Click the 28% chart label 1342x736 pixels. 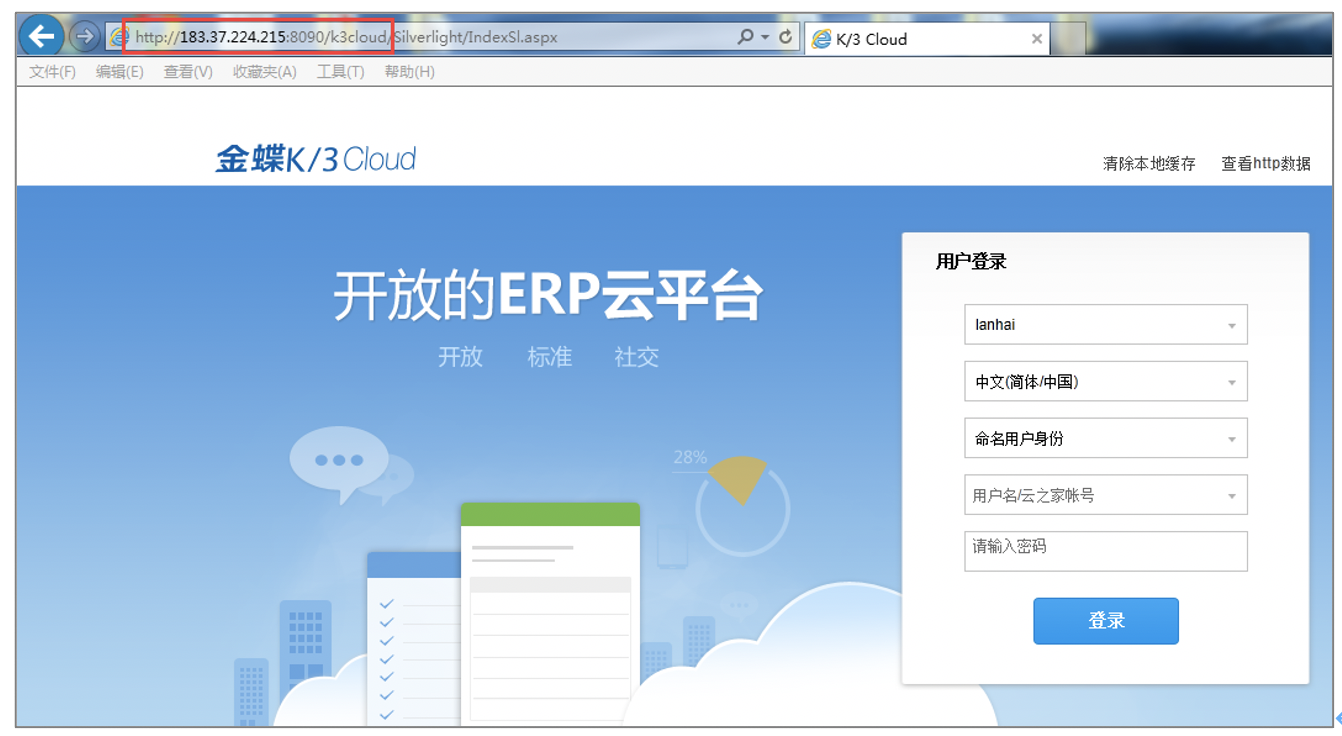coord(690,458)
